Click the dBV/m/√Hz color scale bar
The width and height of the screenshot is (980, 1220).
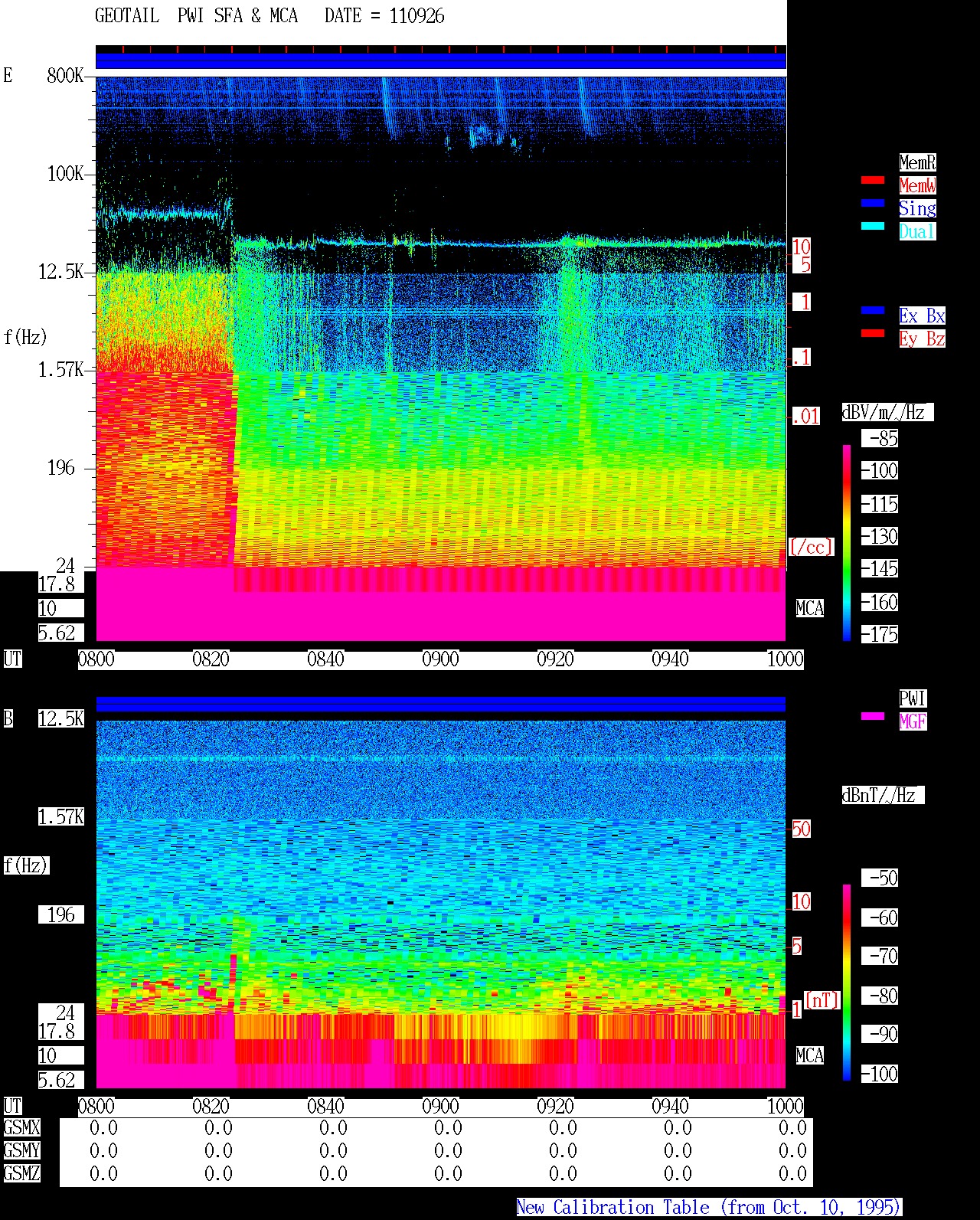[x=847, y=542]
